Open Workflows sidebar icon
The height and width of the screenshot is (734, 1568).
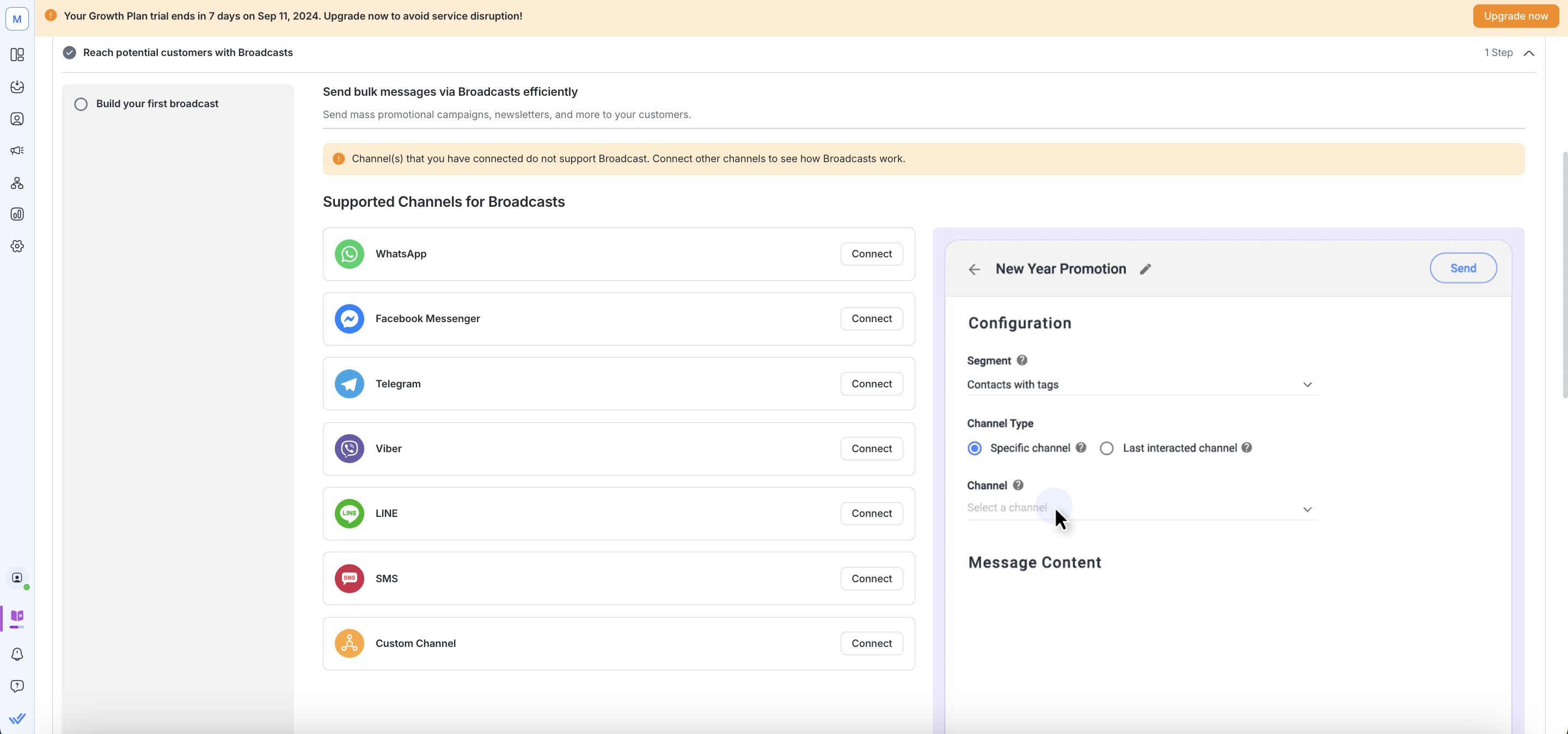(x=17, y=183)
